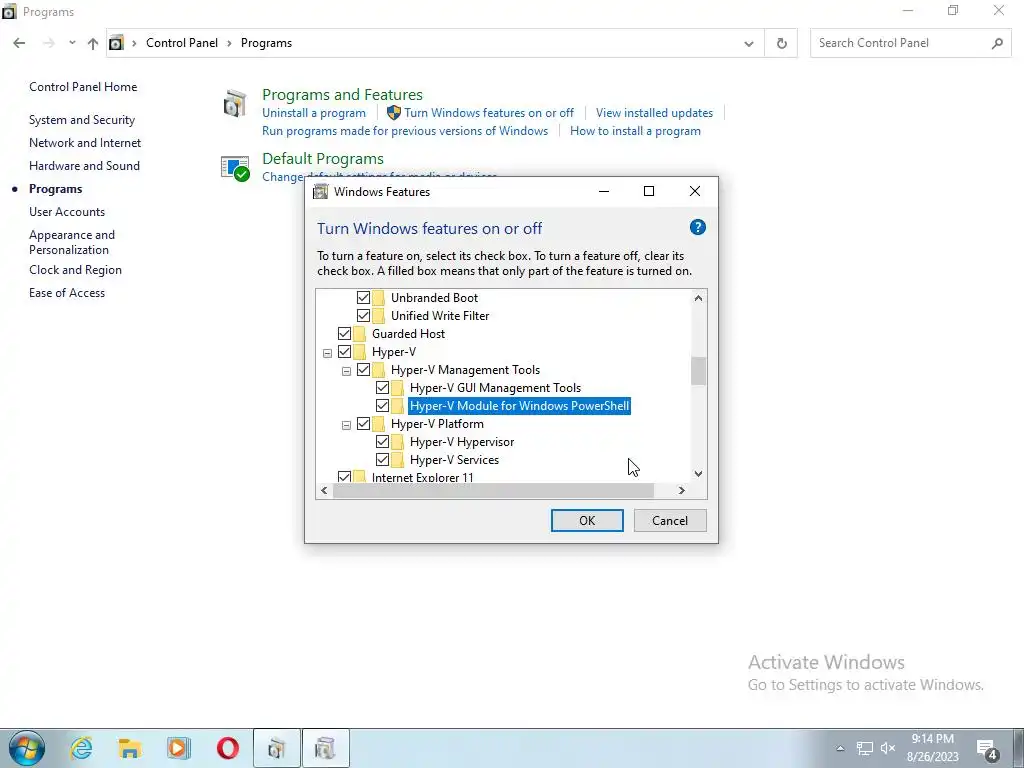Toggle Hyper-V Management Tools checkbox
Screen dimensions: 1024x768
click(363, 370)
